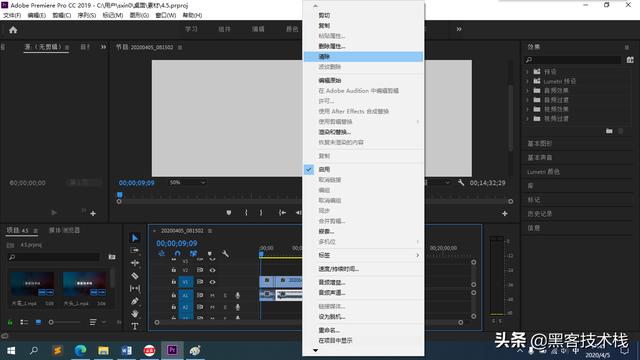The width and height of the screenshot is (640, 360).
Task: Choose 速度/持续时间... from the context menu
Action: [363, 269]
